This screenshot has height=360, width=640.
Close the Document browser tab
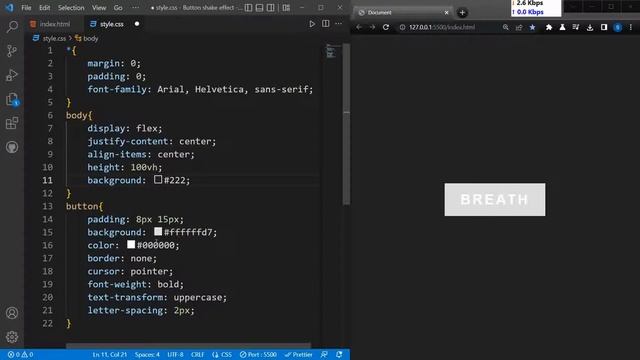[446, 13]
